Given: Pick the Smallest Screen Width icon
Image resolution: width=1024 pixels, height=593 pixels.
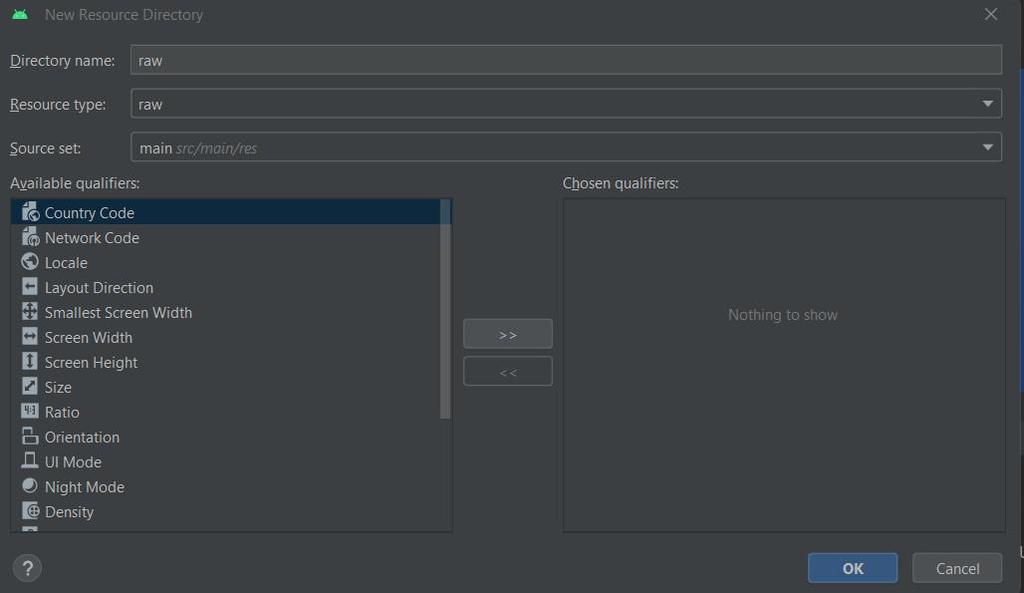Looking at the screenshot, I should (30, 312).
